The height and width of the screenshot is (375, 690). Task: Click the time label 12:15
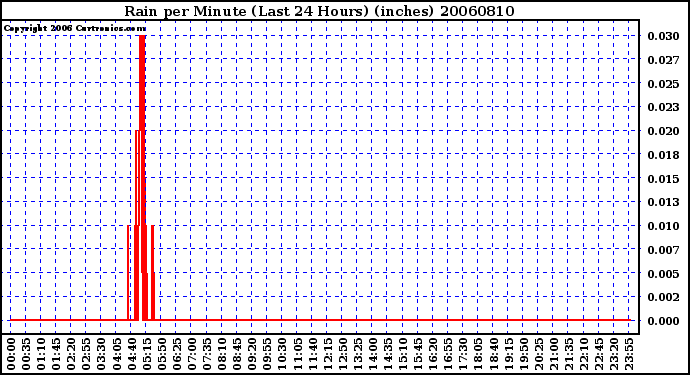click(x=327, y=354)
